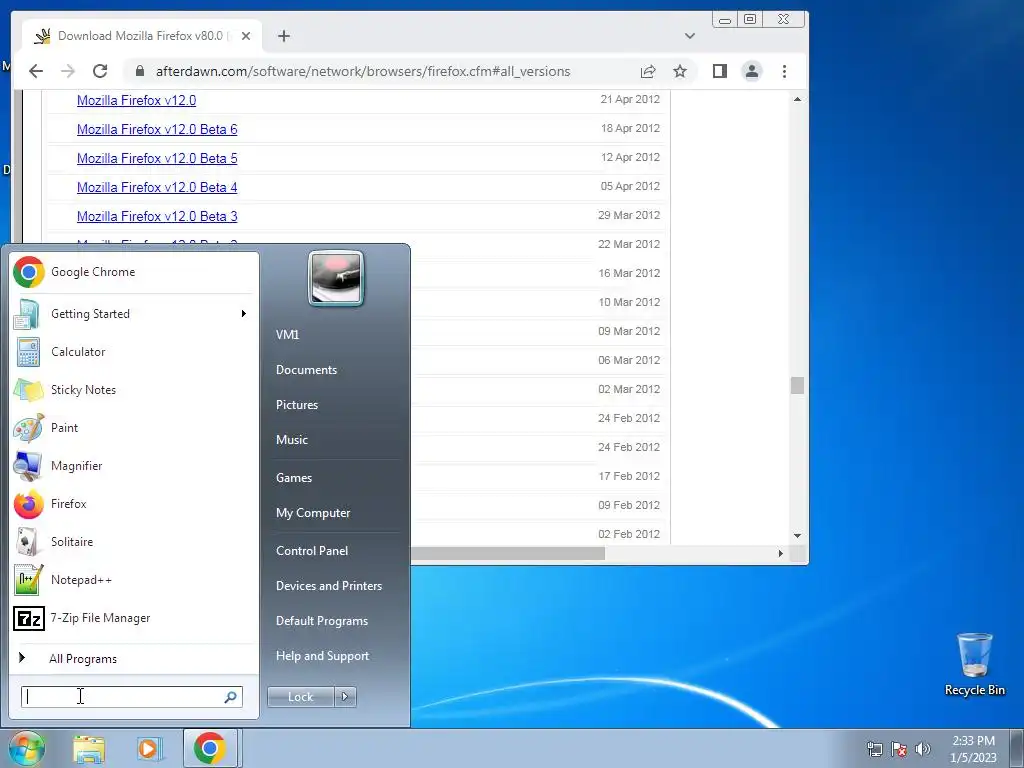Open Chrome three-dot menu
Image resolution: width=1024 pixels, height=768 pixels.
coord(784,71)
